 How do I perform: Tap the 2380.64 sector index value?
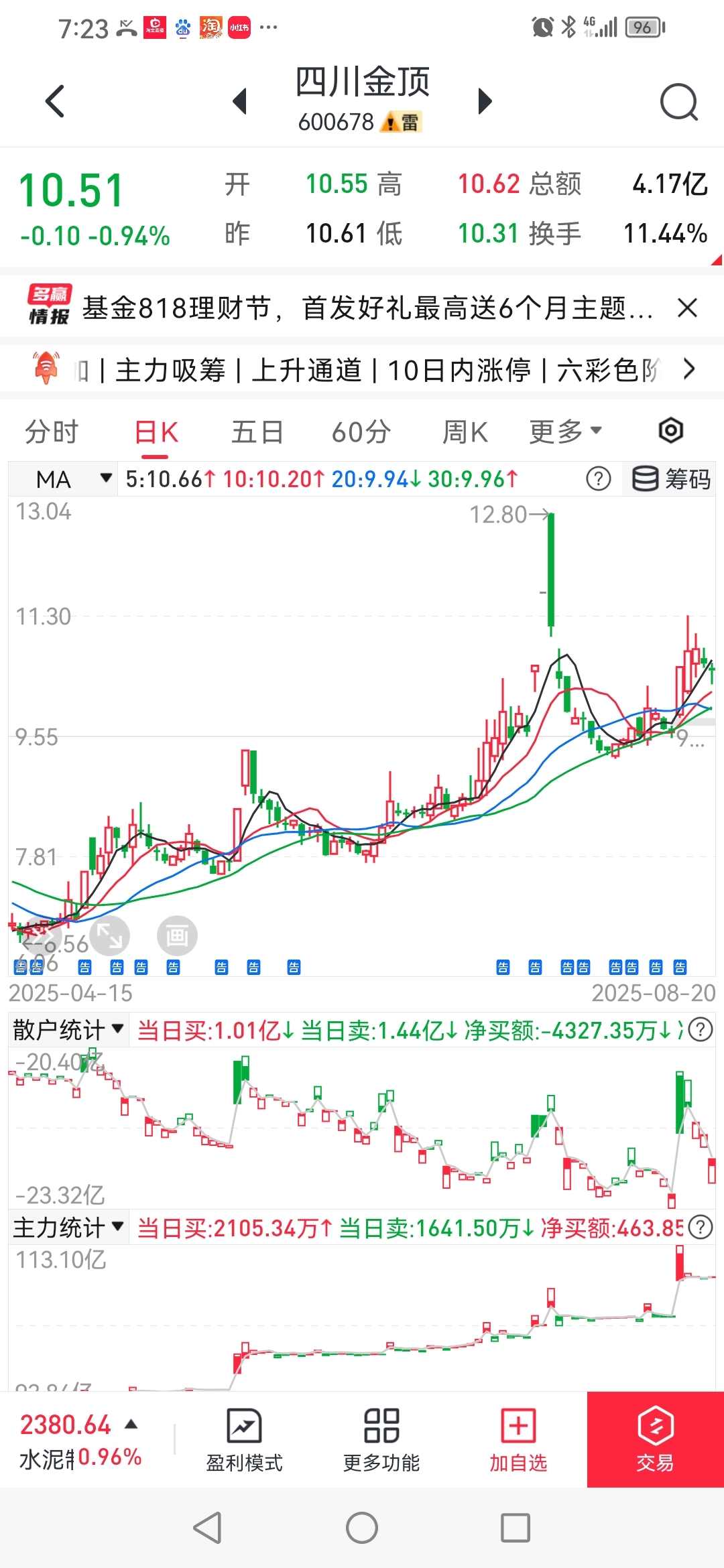(66, 1425)
